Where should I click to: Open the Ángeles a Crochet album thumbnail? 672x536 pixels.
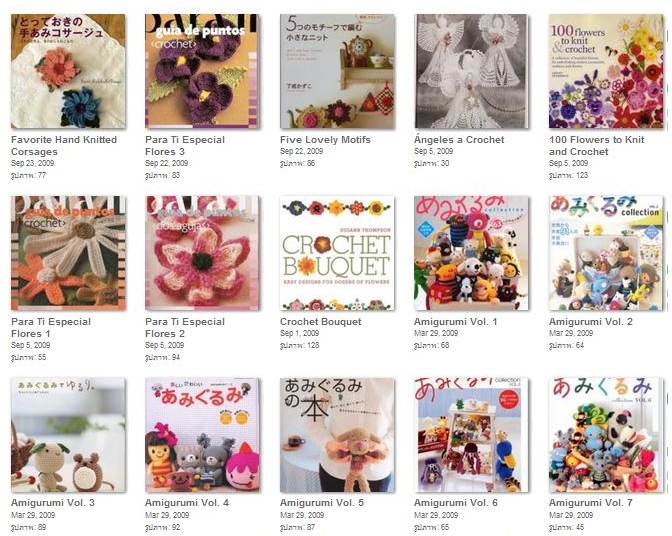(471, 71)
